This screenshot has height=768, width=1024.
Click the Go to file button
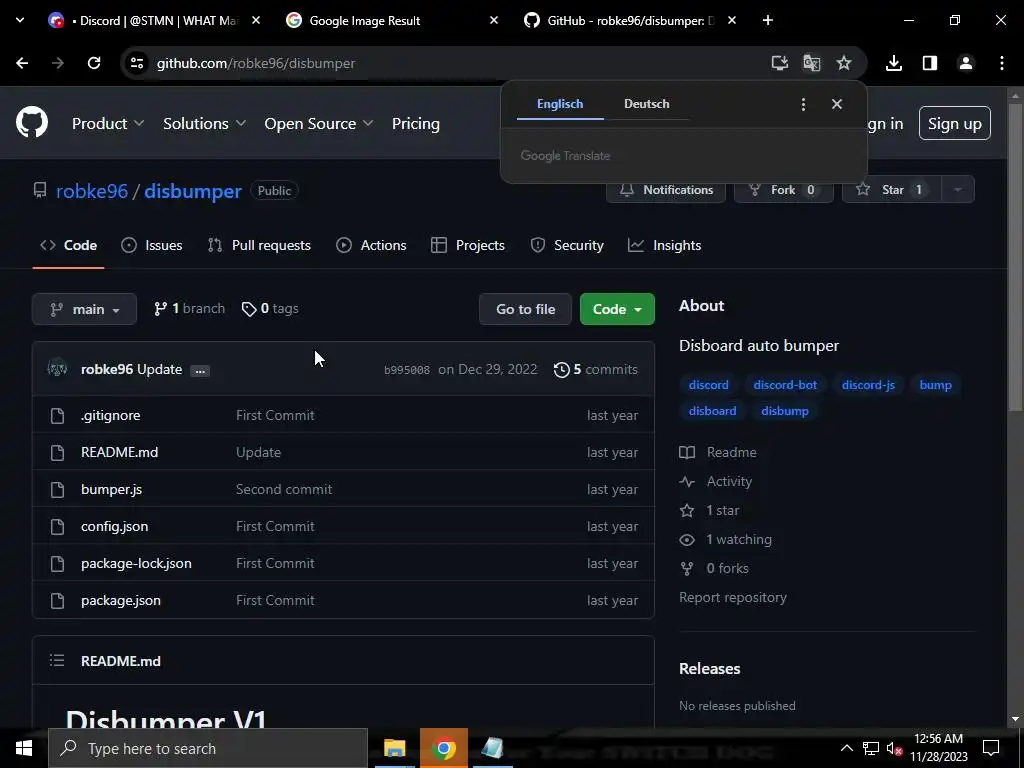[x=525, y=309]
